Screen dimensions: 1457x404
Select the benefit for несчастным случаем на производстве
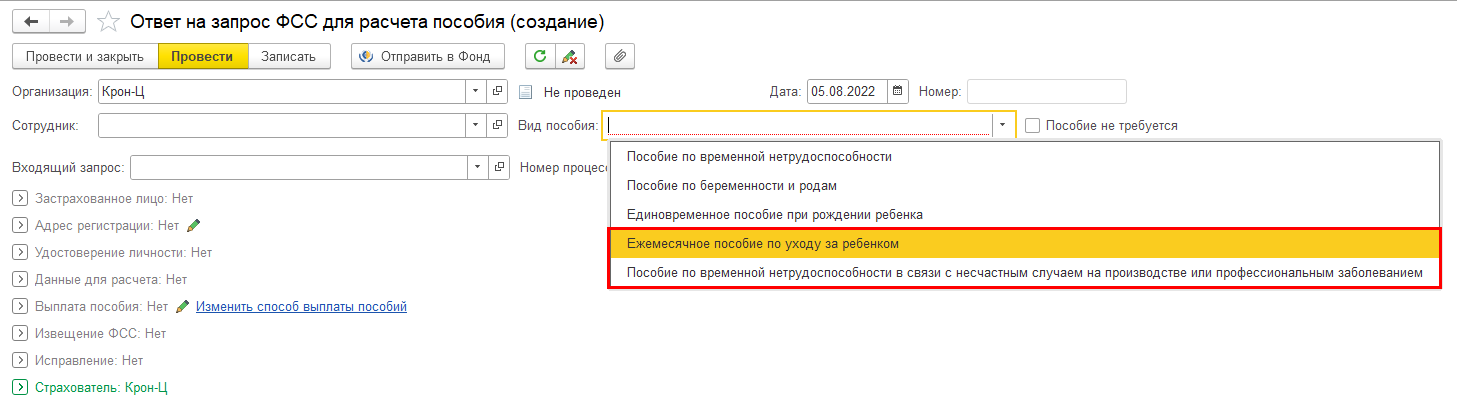click(x=1025, y=272)
